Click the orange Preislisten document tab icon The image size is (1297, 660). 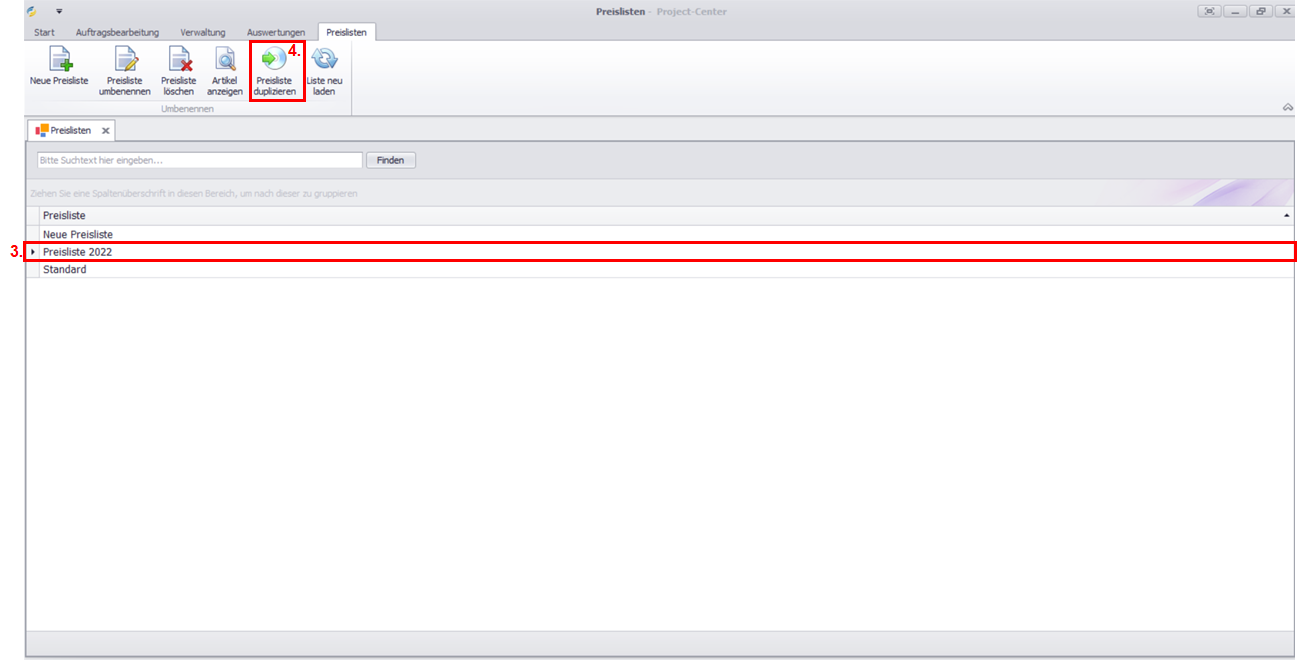[42, 131]
